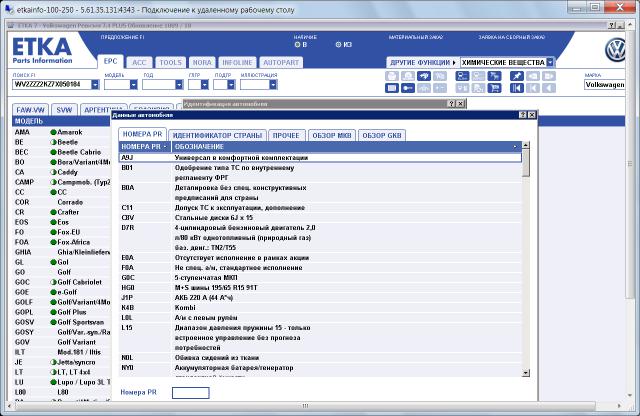Screen dimensions: 640x416
Task: Open the ПРОЧЕЕ tab
Action: [x=286, y=136]
